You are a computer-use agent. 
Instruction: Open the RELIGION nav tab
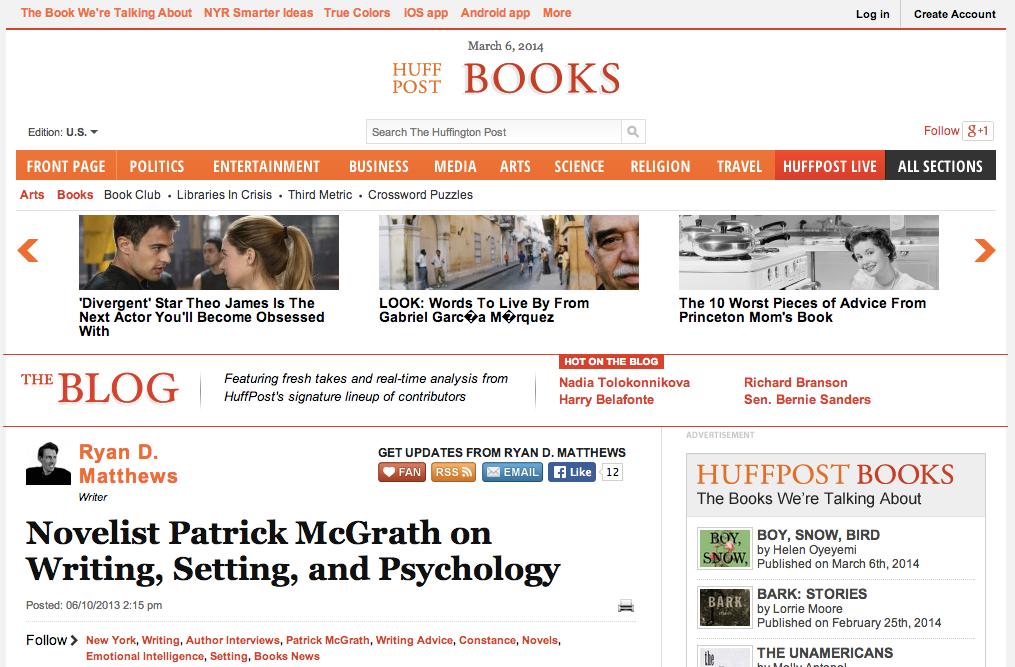pos(660,166)
